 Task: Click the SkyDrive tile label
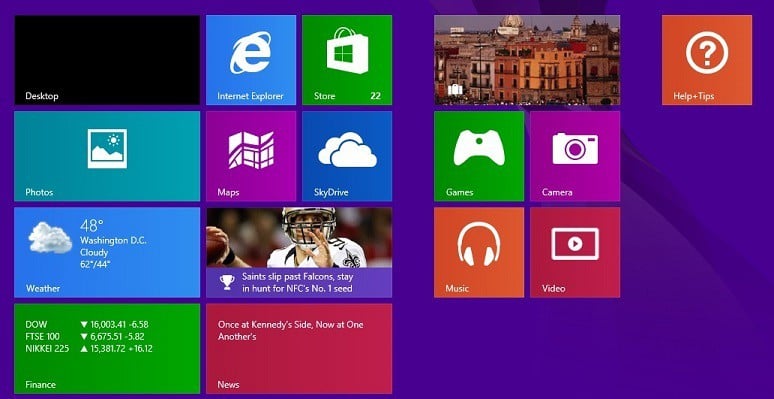click(331, 193)
